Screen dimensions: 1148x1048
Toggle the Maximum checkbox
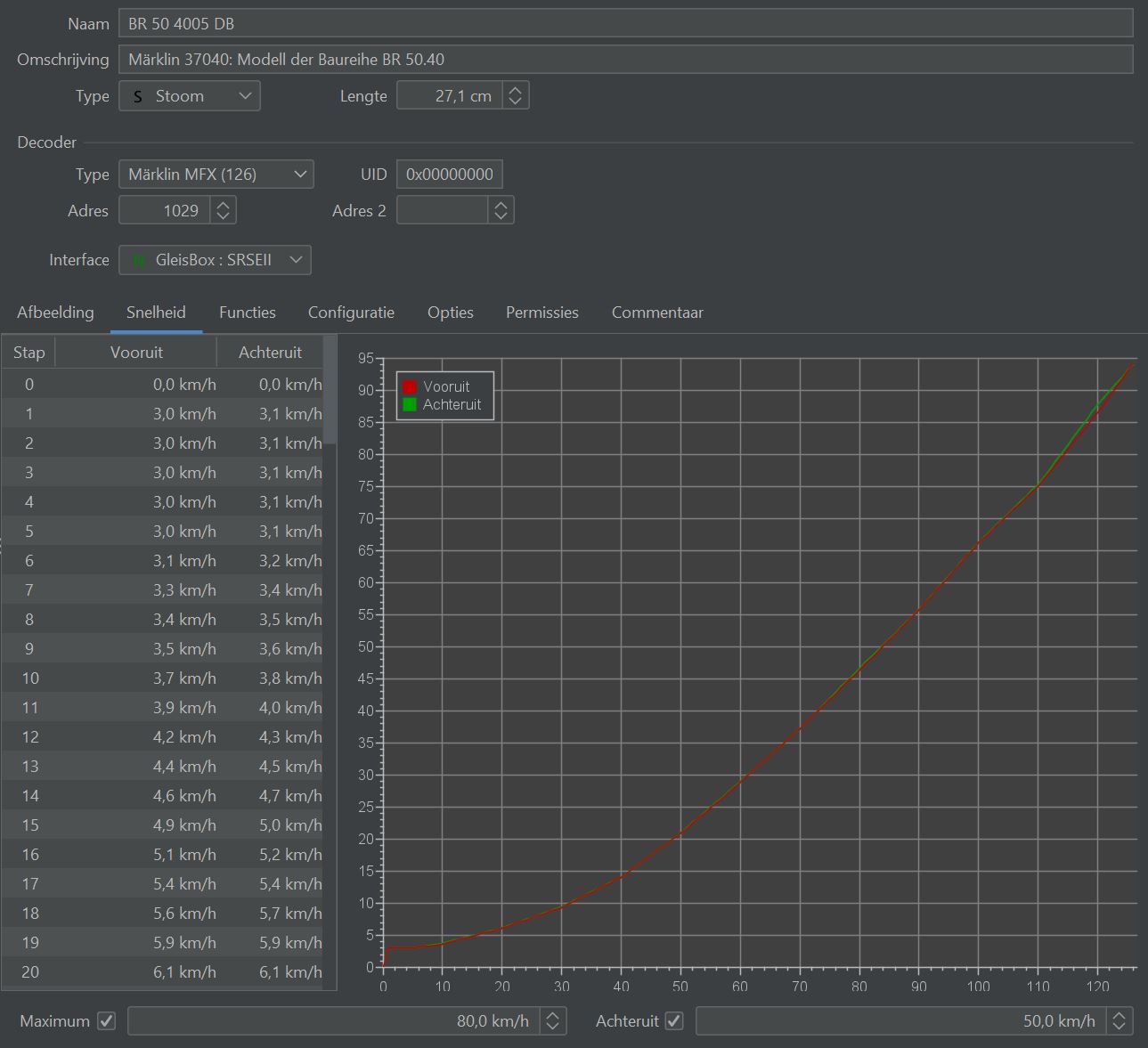(107, 1021)
